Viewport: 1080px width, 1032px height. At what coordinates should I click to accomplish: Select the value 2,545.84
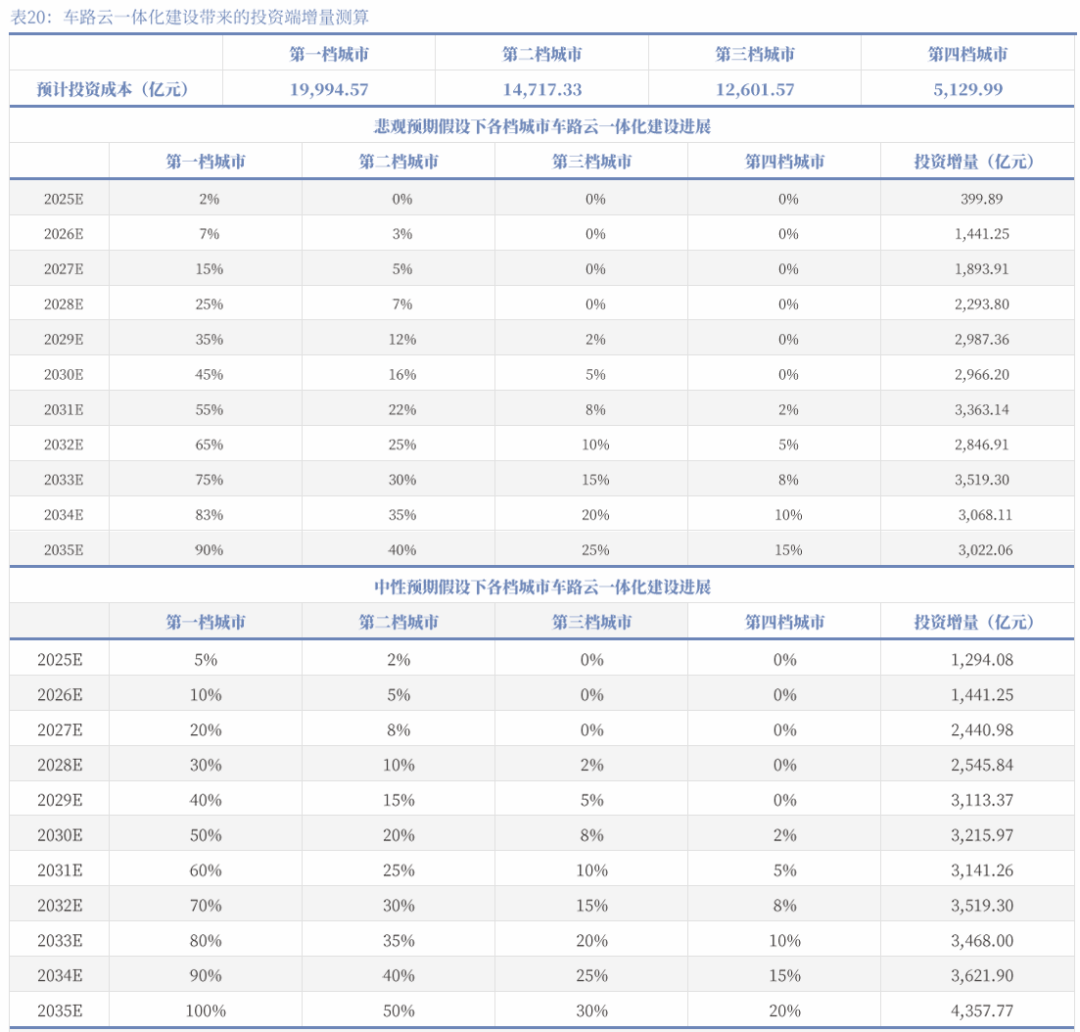pyautogui.click(x=982, y=765)
